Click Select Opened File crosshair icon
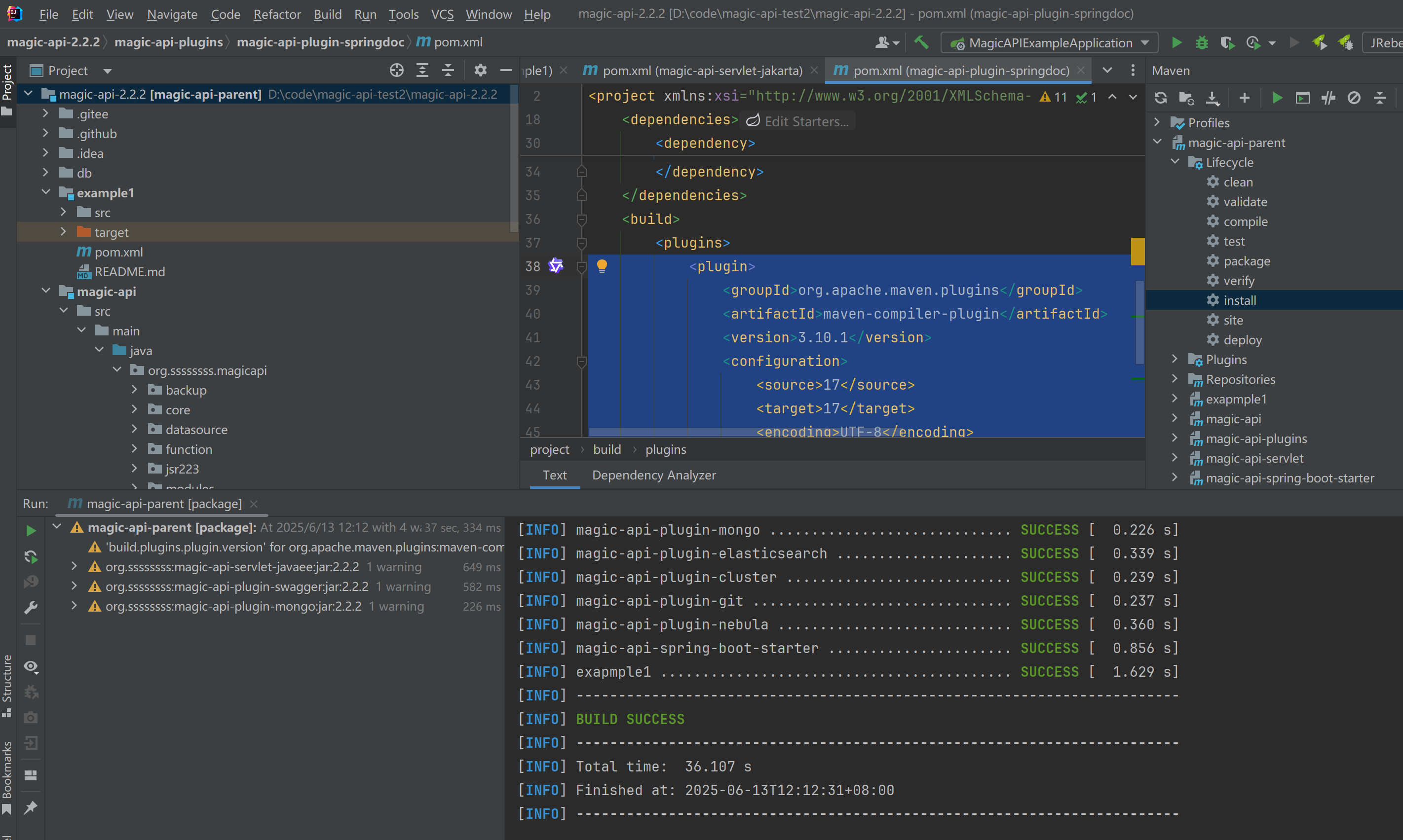 pos(396,70)
